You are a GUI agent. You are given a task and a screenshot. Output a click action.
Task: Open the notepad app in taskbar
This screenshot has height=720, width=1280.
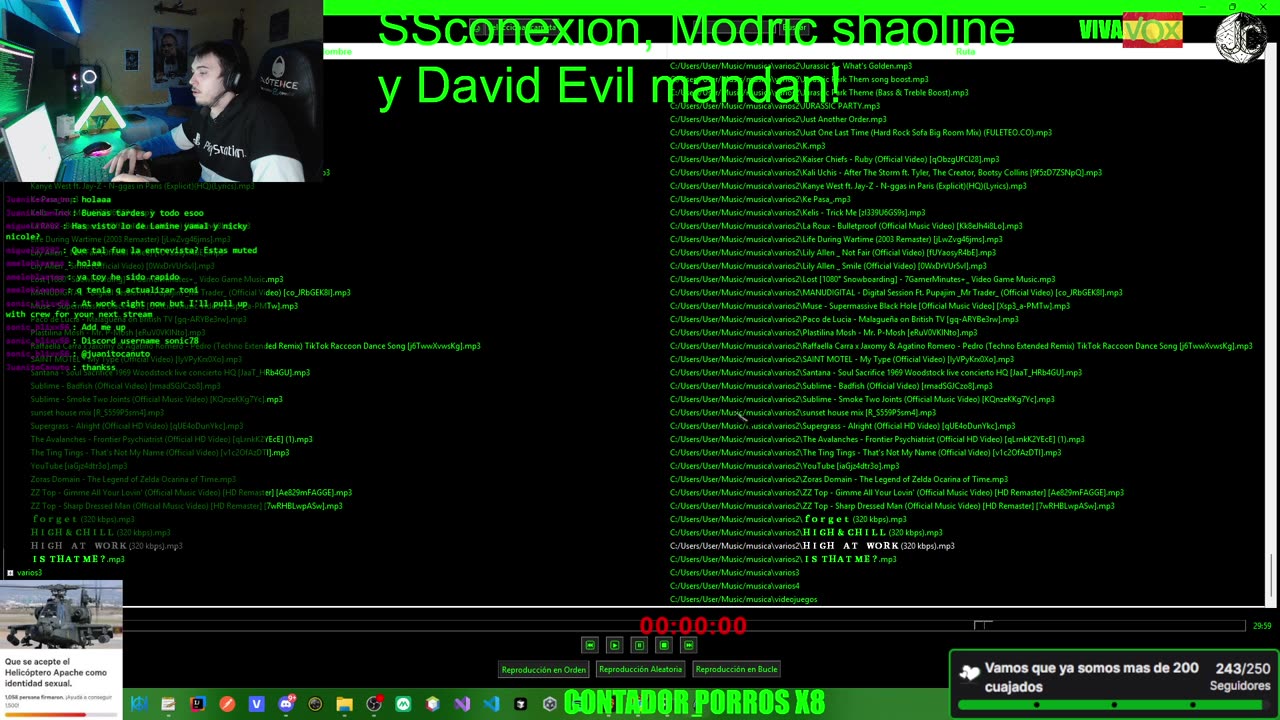[x=168, y=704]
